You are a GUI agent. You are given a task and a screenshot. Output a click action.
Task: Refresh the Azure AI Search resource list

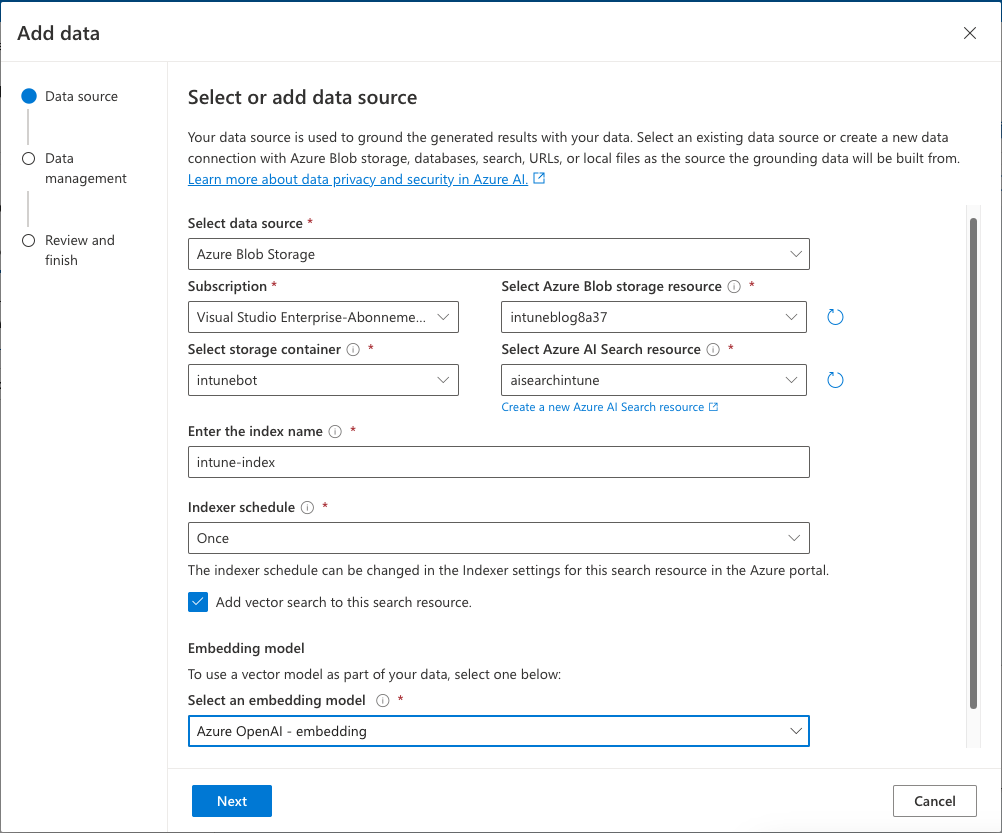click(x=836, y=380)
